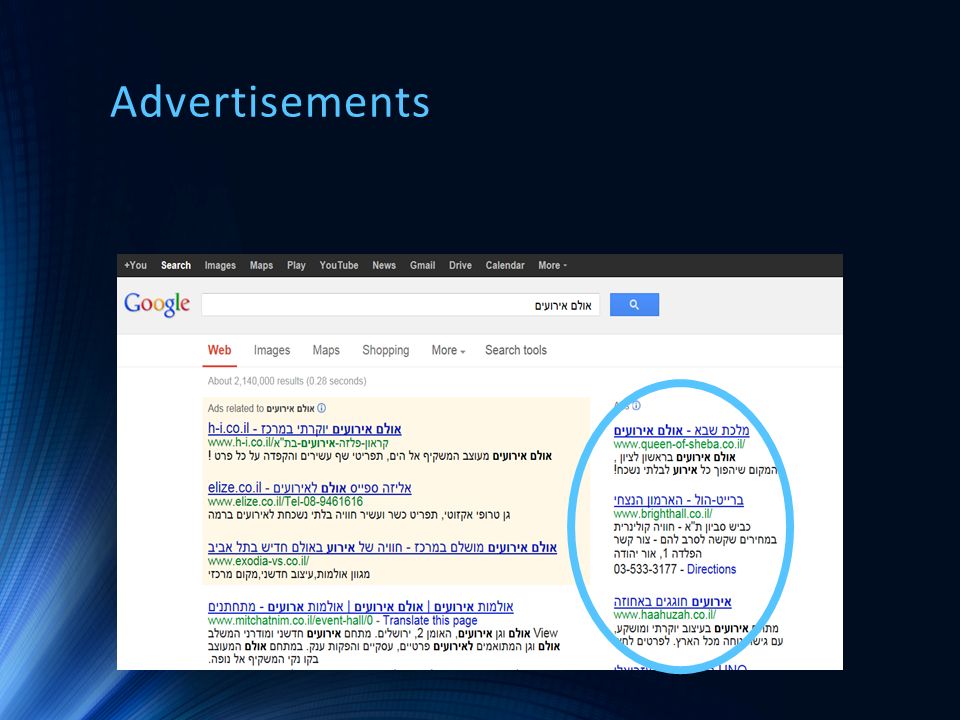This screenshot has height=720, width=960.
Task: Switch to the Shopping results tab
Action: [x=386, y=350]
